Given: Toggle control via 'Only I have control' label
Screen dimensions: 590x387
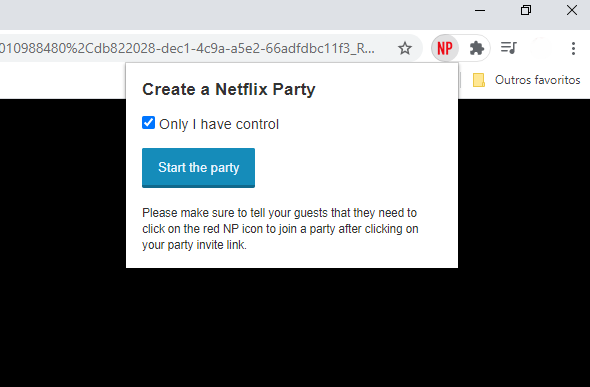Looking at the screenshot, I should [x=219, y=124].
